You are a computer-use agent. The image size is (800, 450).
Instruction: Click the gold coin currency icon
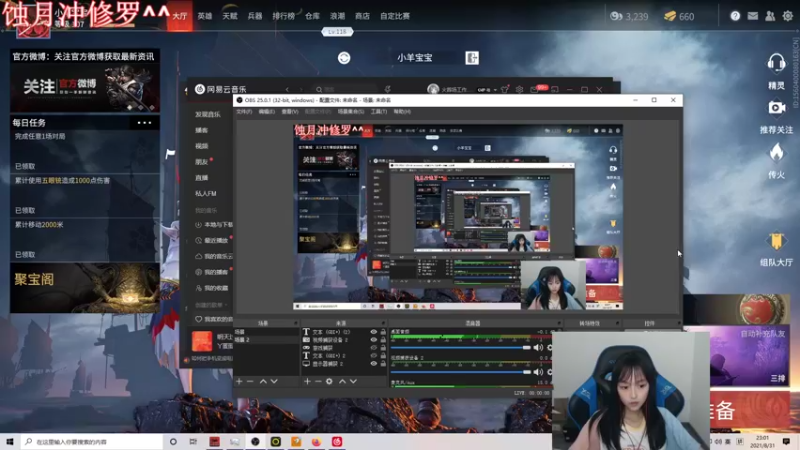coord(616,16)
